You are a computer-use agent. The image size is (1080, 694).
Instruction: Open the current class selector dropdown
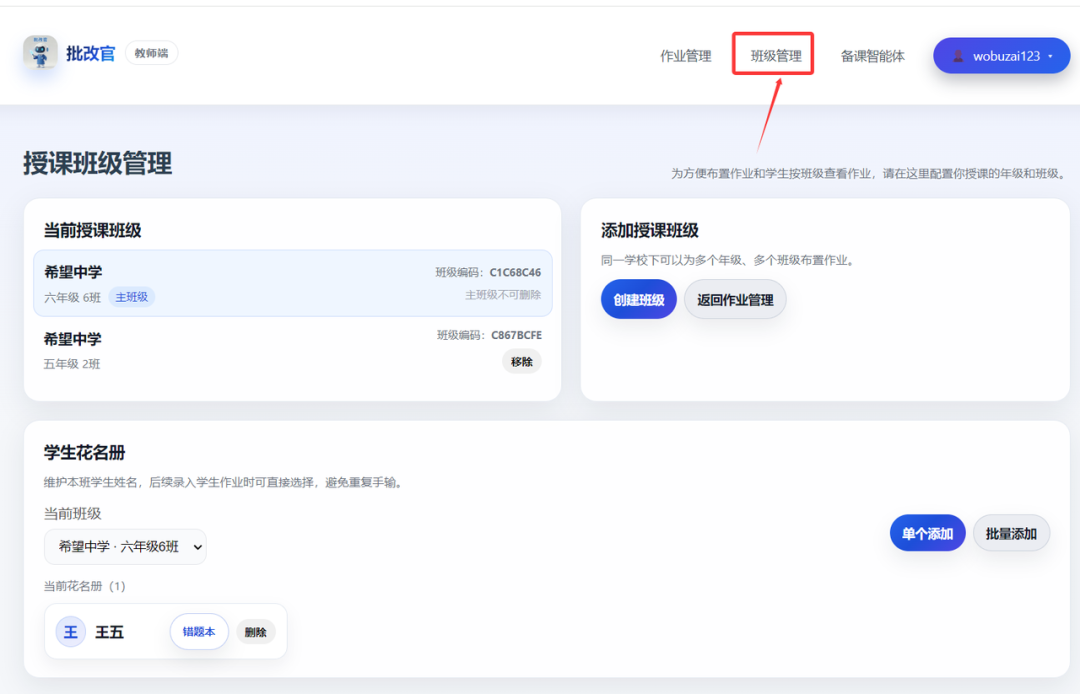click(126, 547)
